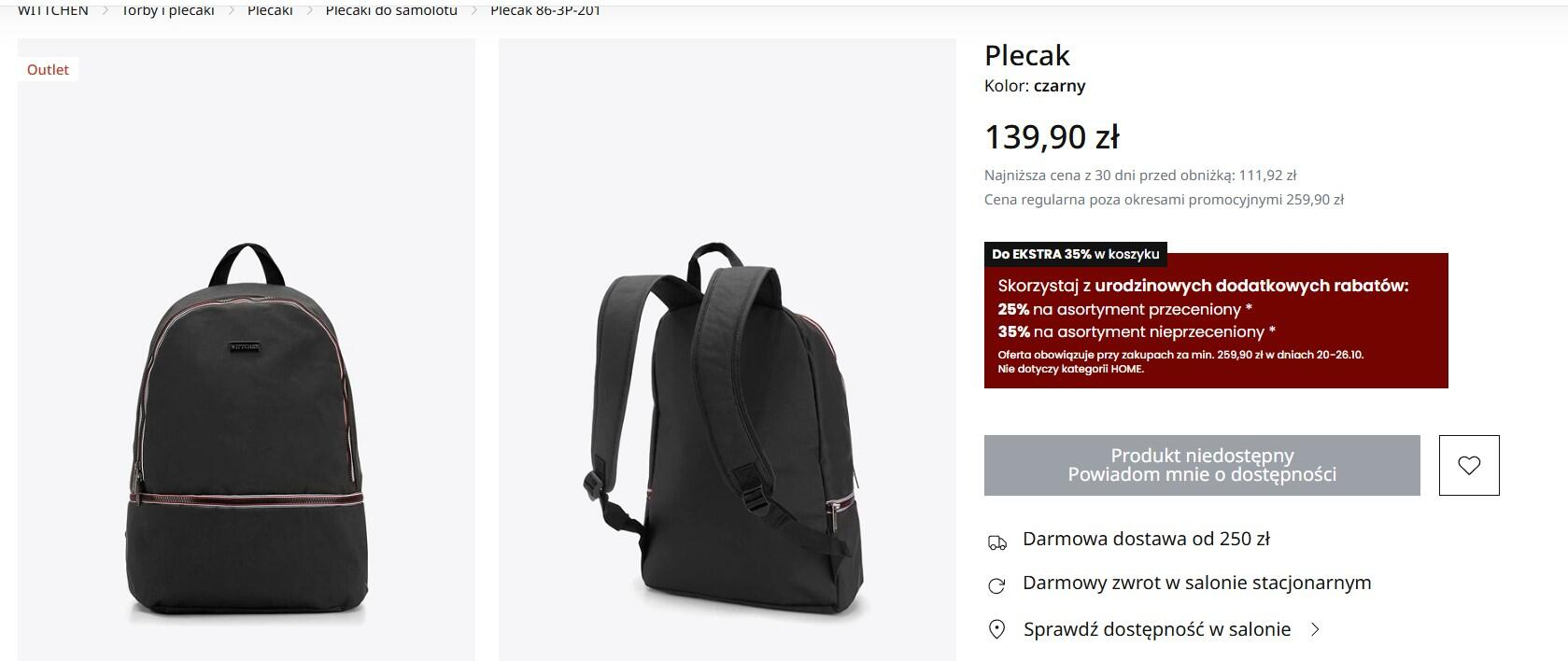The image size is (1568, 661).
Task: Click the Outlet label badge
Action: pyautogui.click(x=48, y=69)
